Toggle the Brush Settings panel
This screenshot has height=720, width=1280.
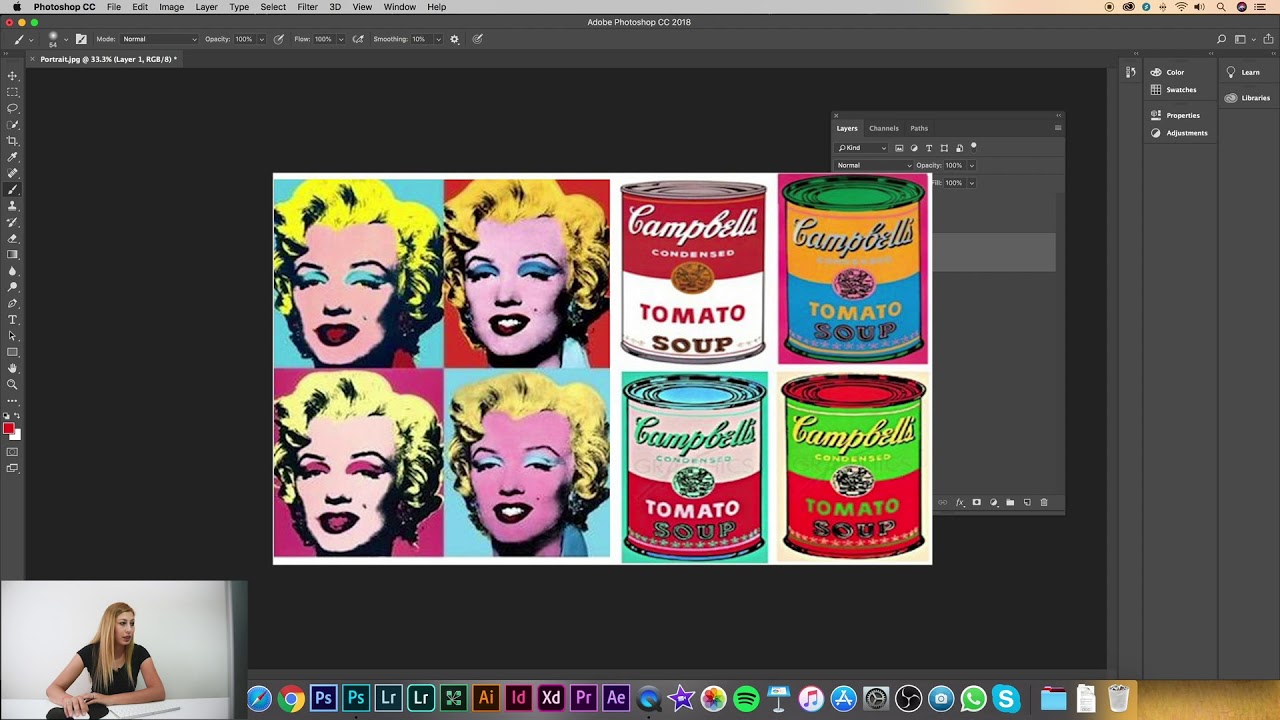click(81, 39)
